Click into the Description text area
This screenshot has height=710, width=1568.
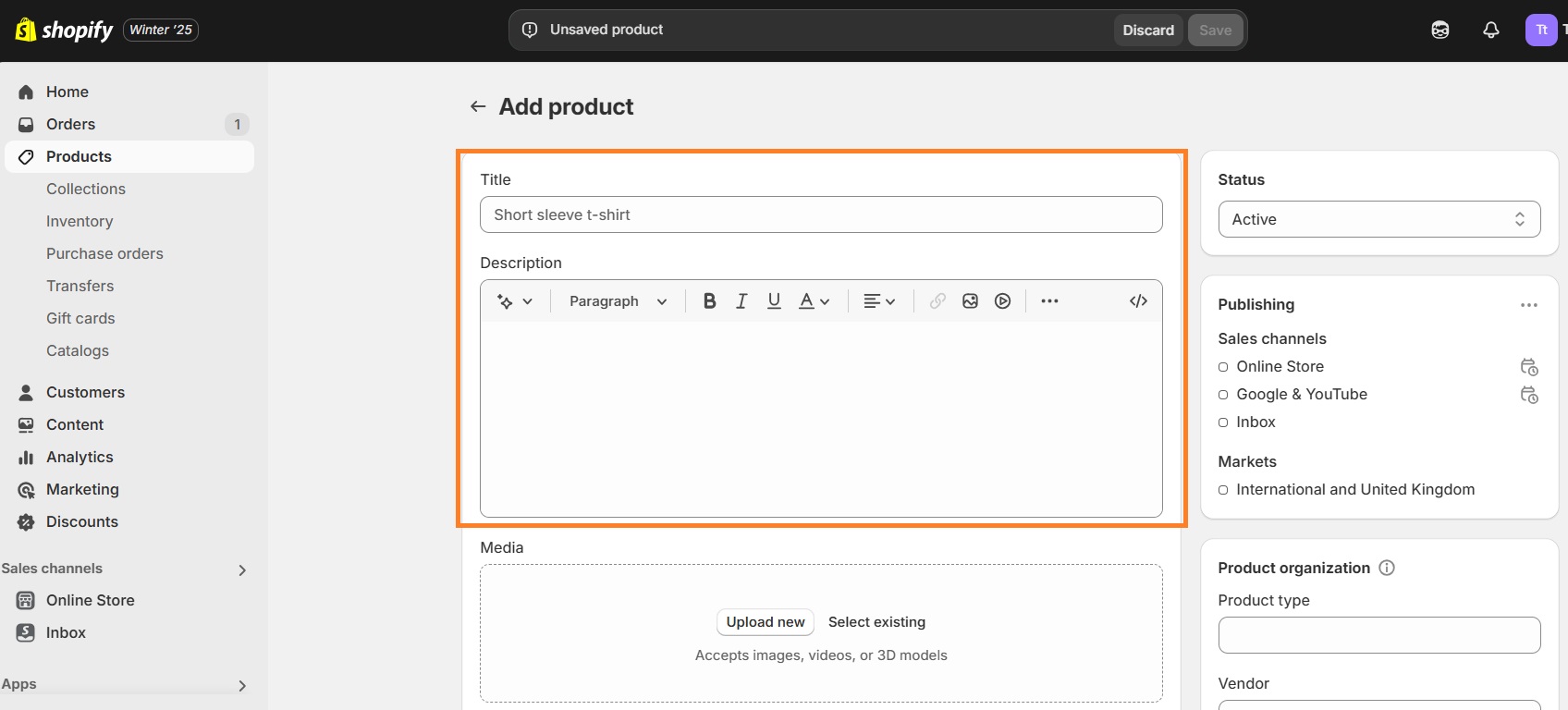[x=821, y=419]
